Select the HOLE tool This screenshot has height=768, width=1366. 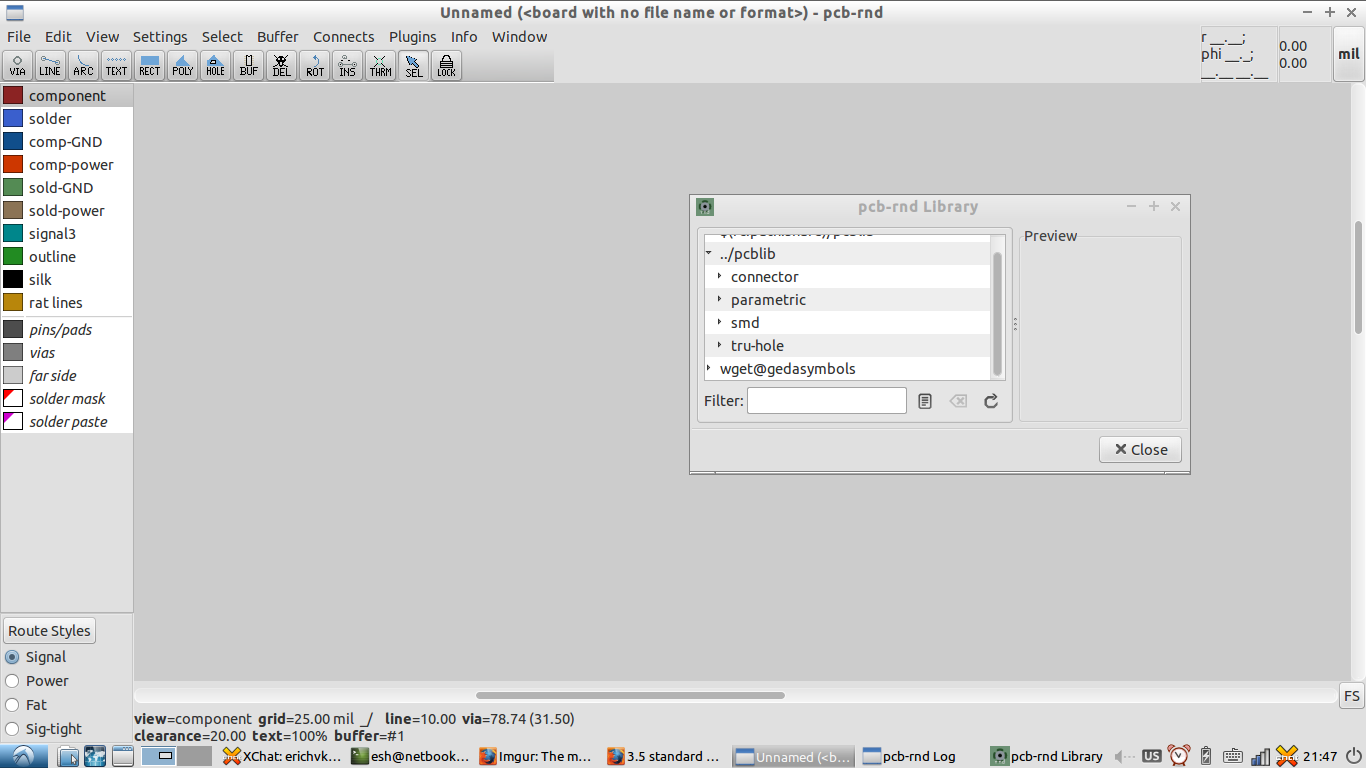[x=215, y=66]
